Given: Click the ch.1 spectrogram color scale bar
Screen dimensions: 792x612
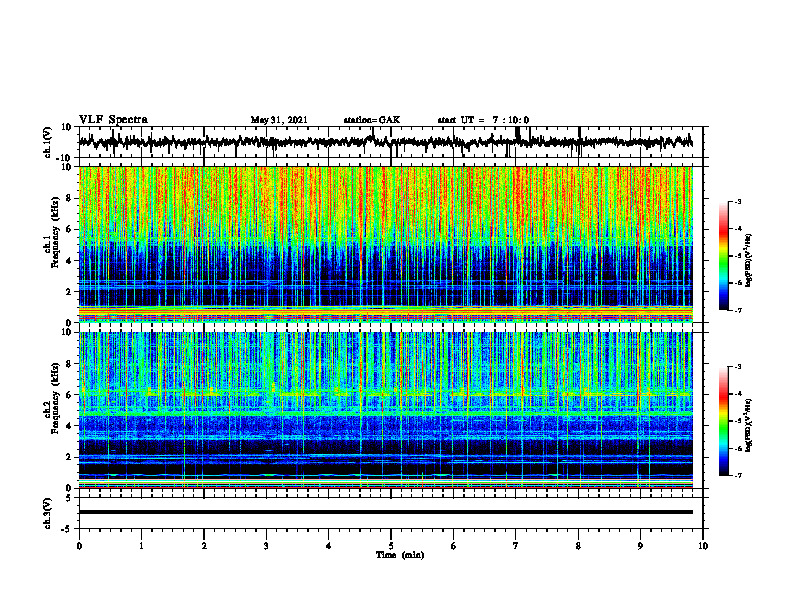Looking at the screenshot, I should 724,256.
